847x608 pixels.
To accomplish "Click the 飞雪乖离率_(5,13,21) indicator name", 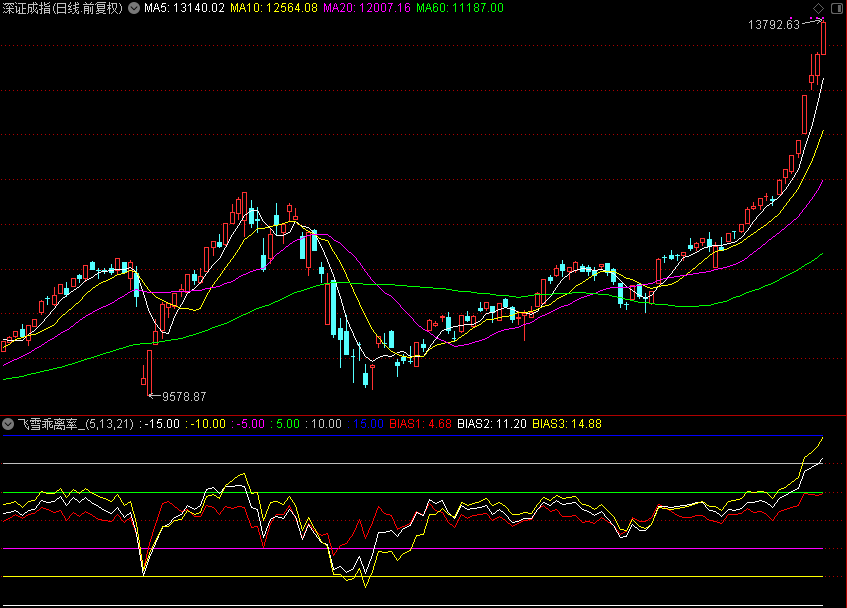I will point(76,424).
